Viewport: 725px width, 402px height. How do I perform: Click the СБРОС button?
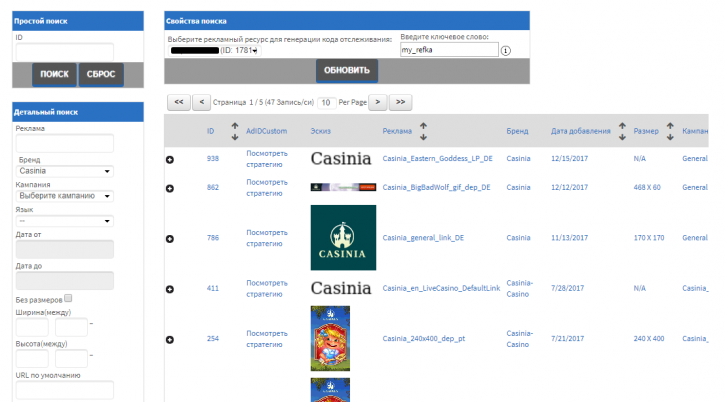[101, 74]
